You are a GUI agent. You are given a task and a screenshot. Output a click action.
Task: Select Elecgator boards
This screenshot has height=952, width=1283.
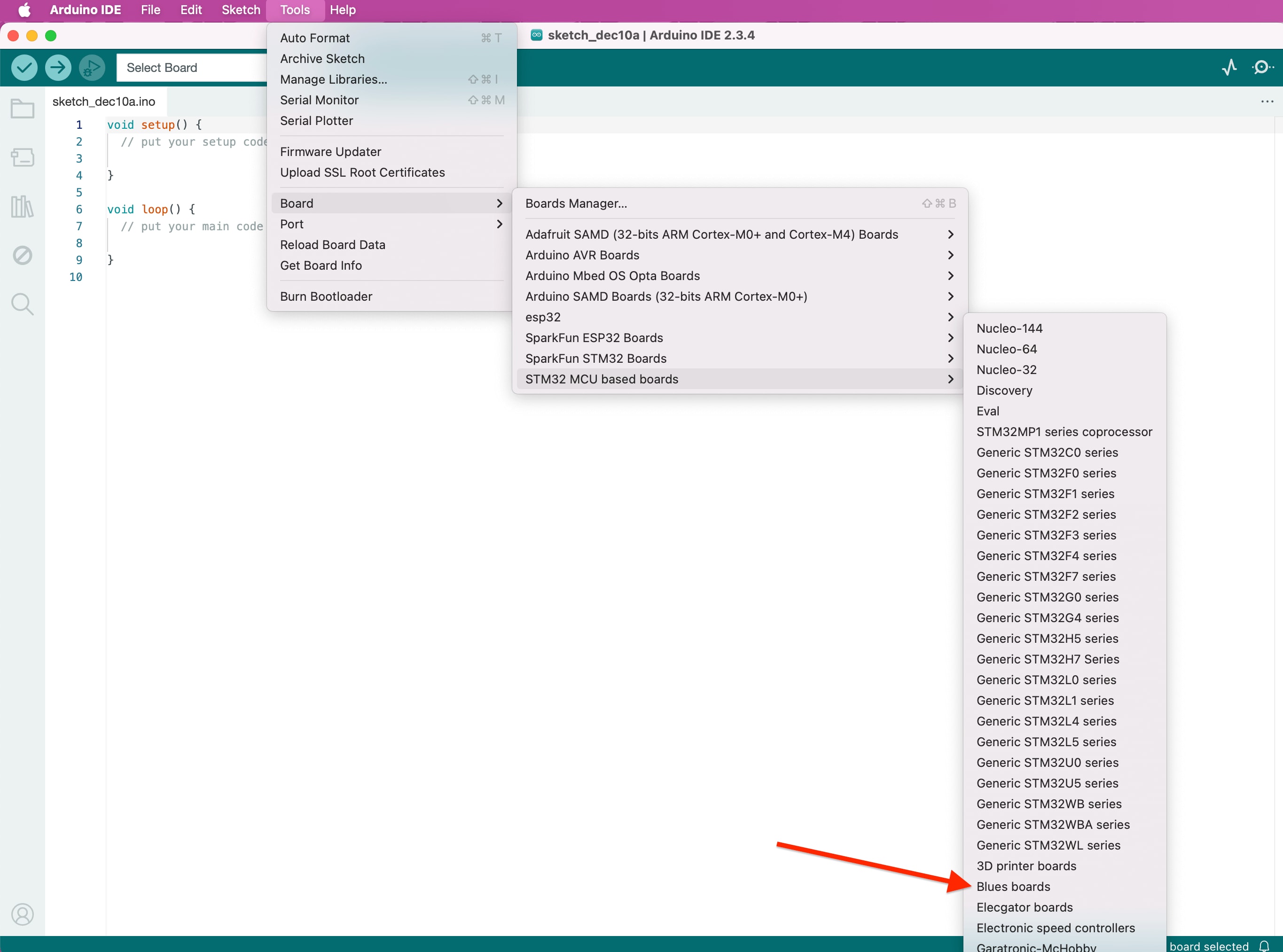point(1064,908)
